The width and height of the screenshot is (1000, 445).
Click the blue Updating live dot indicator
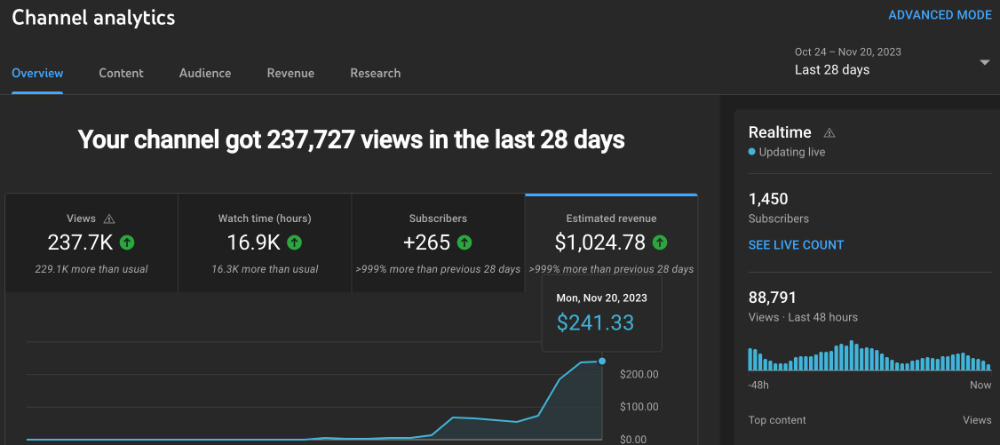click(752, 152)
